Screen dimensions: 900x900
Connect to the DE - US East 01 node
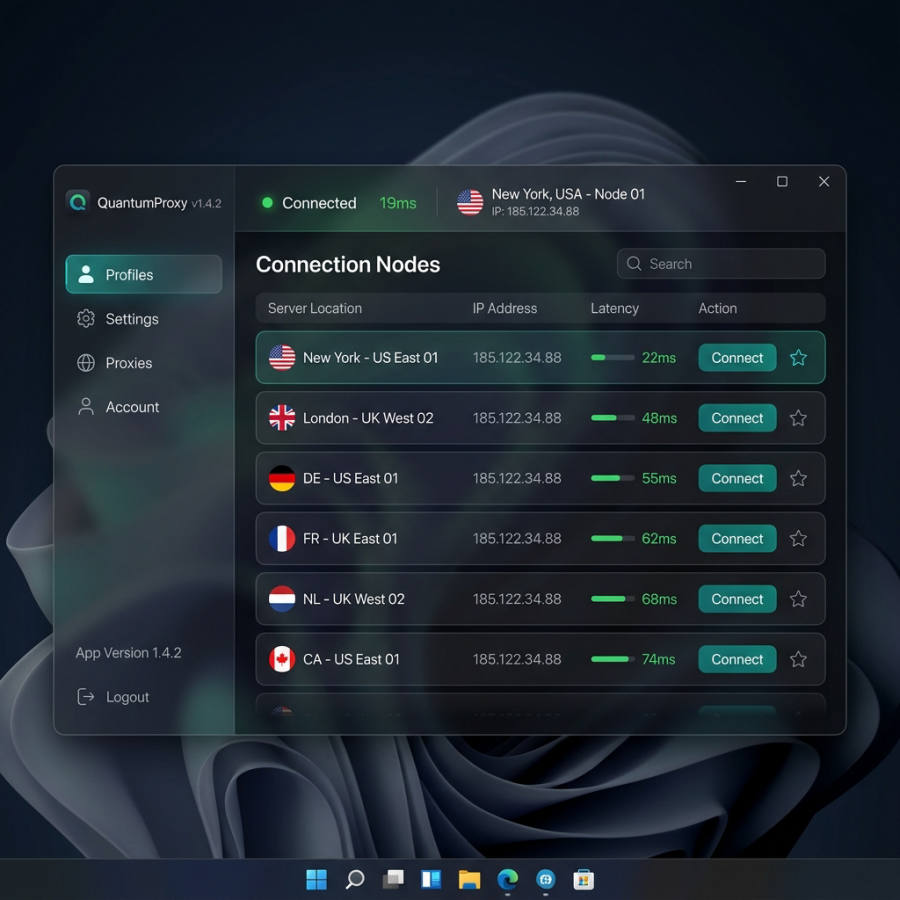coord(737,478)
